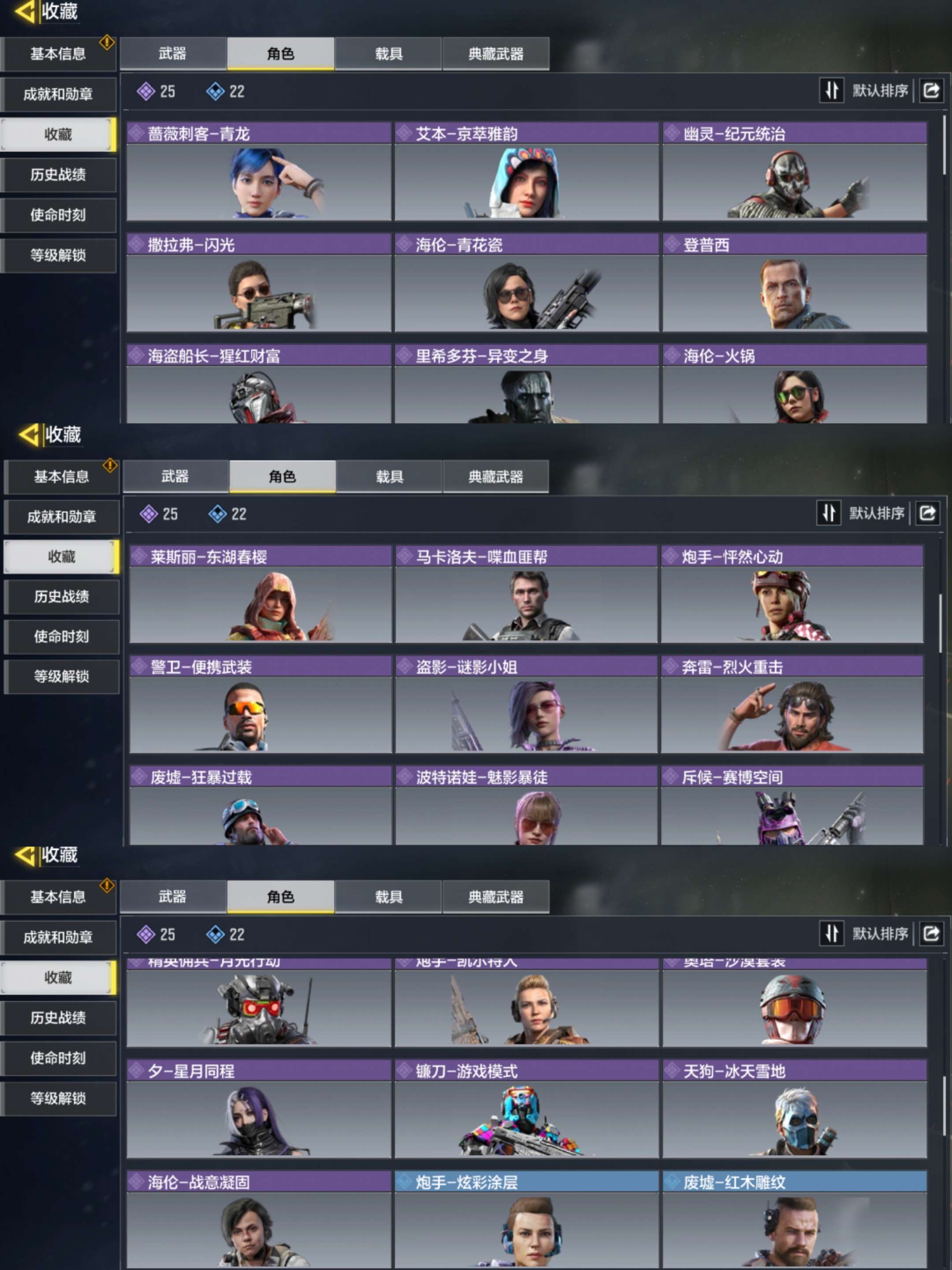The width and height of the screenshot is (952, 1270).
Task: Switch to 典藏武器 tab above 撒拉弗-闪光 list
Action: tap(496, 53)
